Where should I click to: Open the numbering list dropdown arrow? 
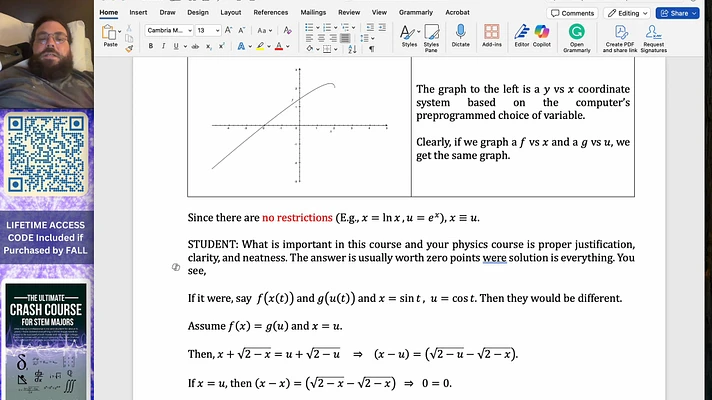point(336,28)
